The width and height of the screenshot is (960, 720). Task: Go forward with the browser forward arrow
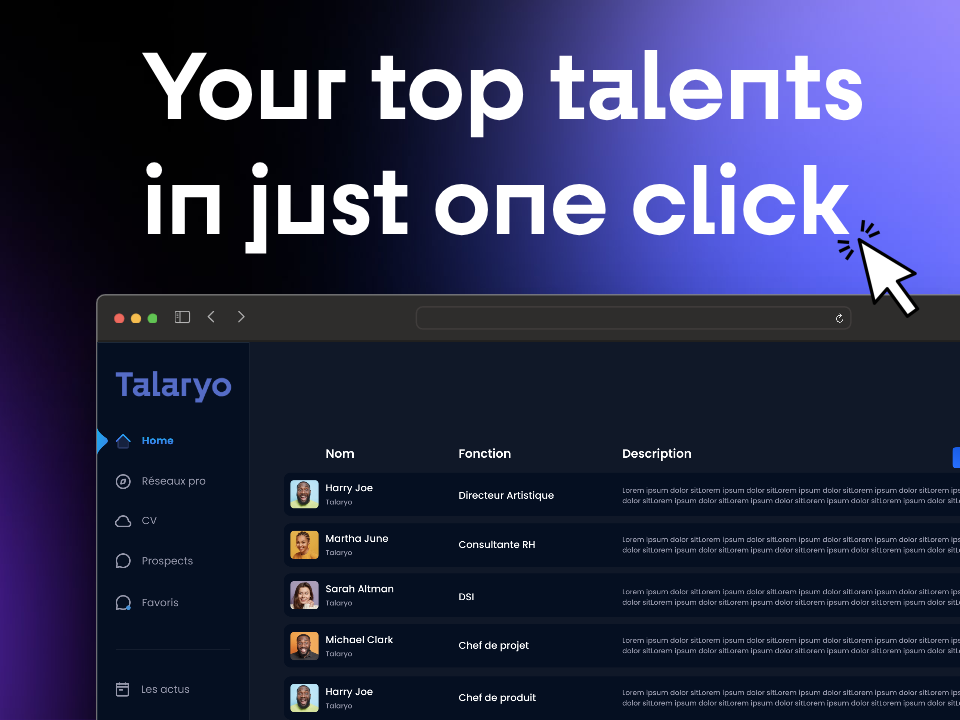pyautogui.click(x=241, y=317)
